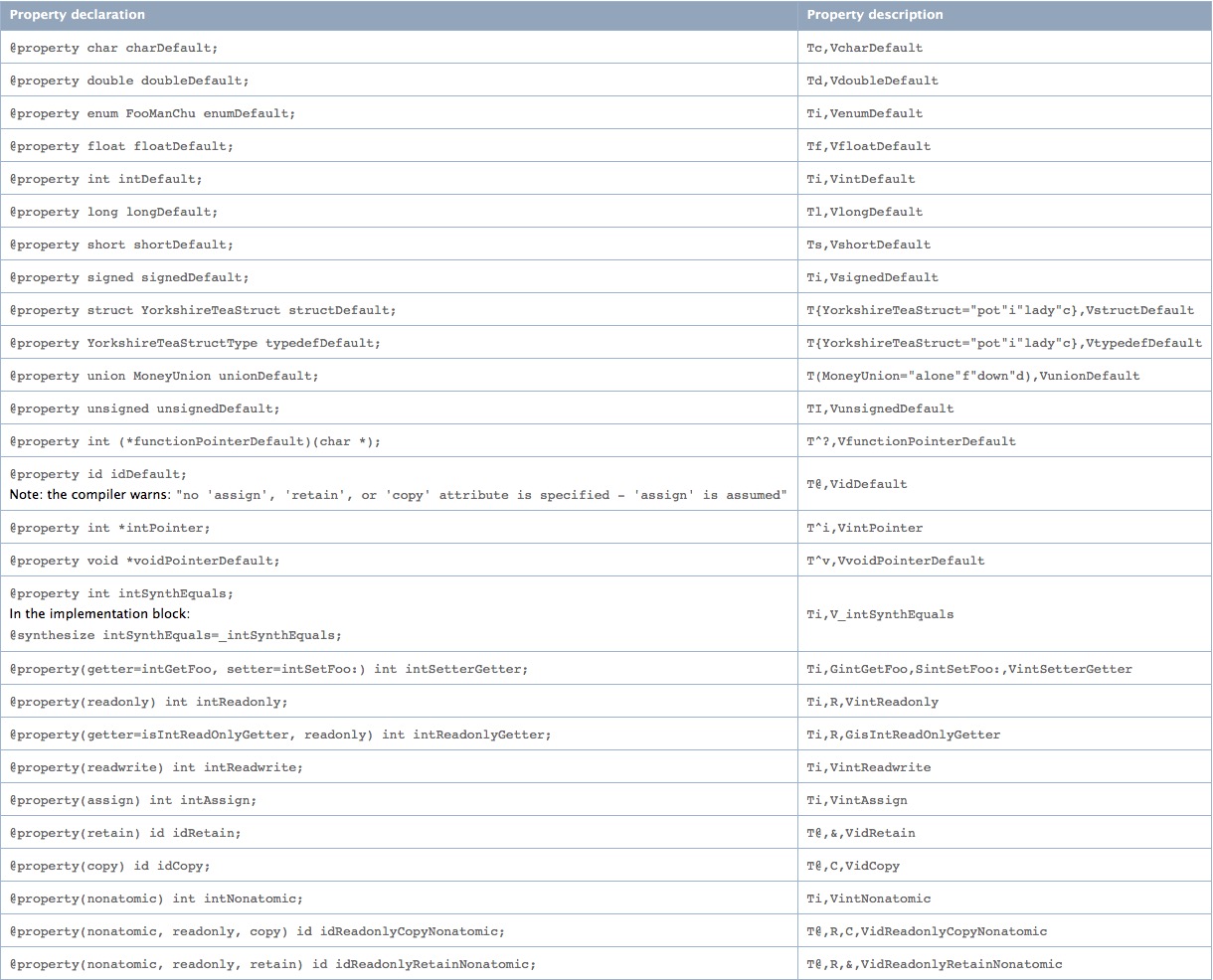Click the getter=intGetFoo intSetterGetter declaration
1213x980 pixels.
268,669
